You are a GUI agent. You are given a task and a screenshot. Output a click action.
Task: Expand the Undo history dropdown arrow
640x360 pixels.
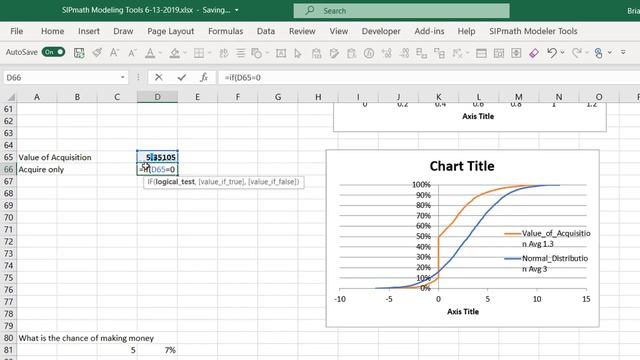point(562,53)
